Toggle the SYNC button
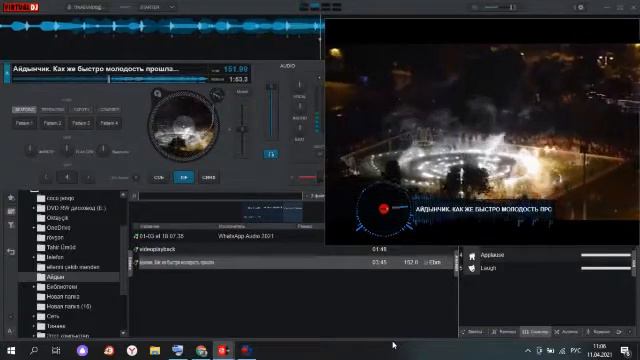The height and width of the screenshot is (360, 640). pos(209,178)
